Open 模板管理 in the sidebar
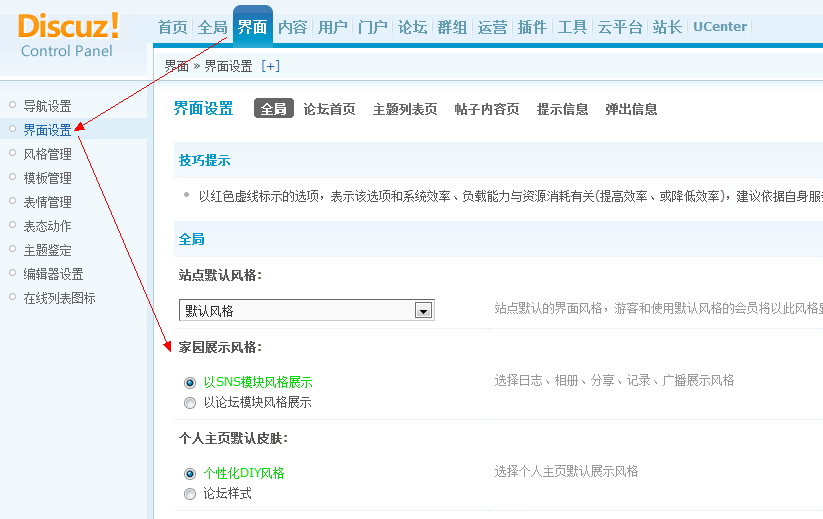Screen dimensions: 823x519 pos(48,178)
